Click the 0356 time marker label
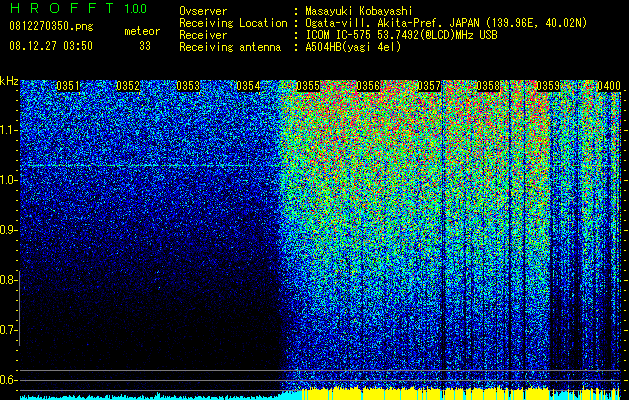 pos(368,86)
